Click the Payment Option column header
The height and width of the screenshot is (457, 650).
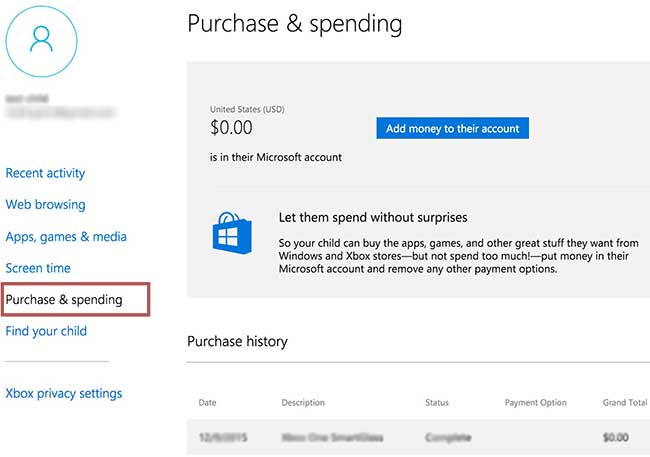(535, 403)
